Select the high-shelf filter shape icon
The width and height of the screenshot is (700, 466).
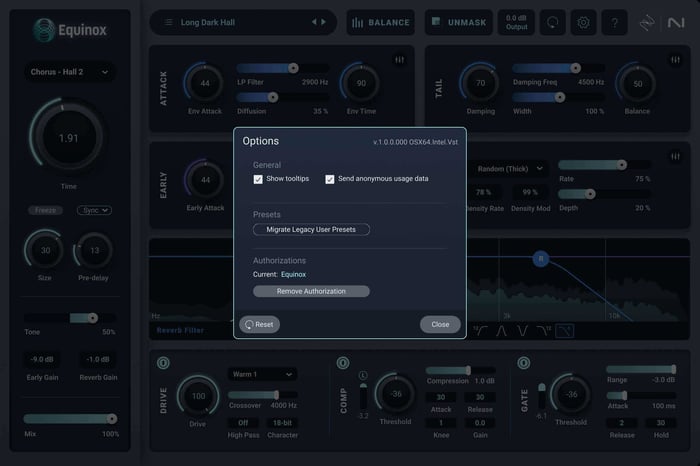coord(543,331)
